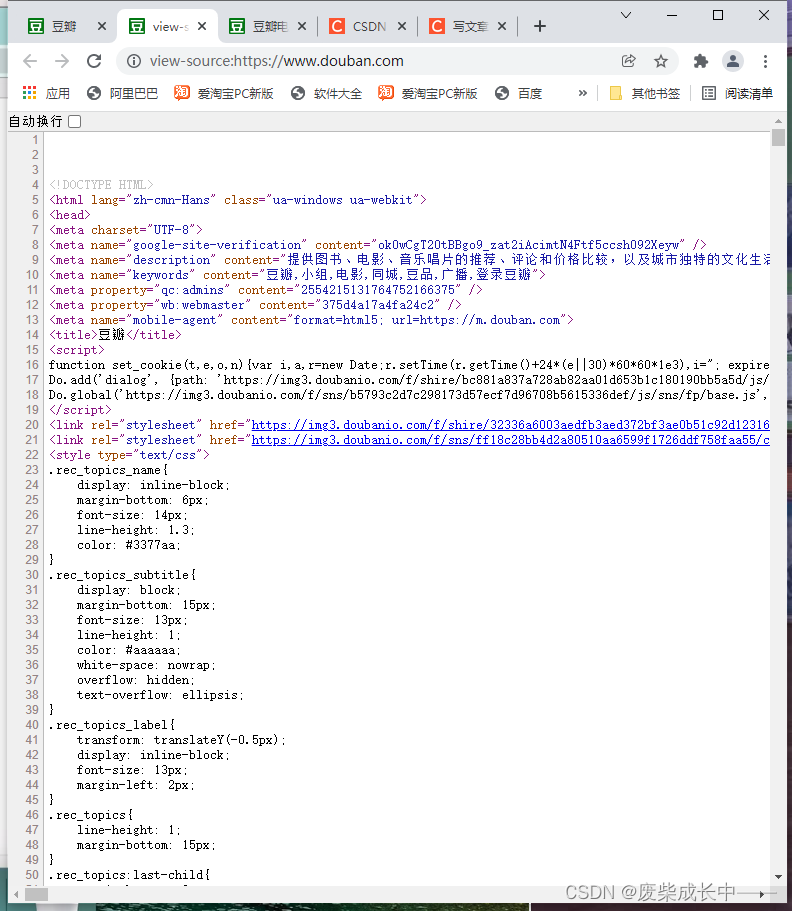The height and width of the screenshot is (911, 792).
Task: Open the 其他书签 folder
Action: coord(644,93)
